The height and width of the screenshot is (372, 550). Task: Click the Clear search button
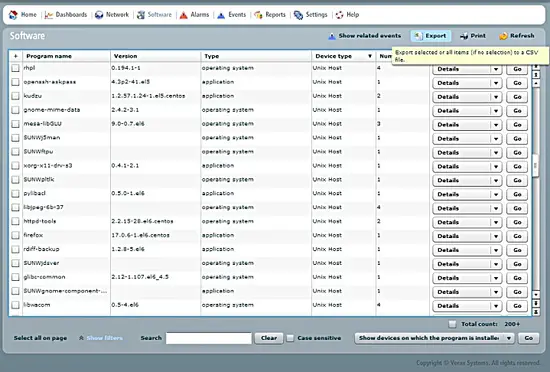click(269, 338)
